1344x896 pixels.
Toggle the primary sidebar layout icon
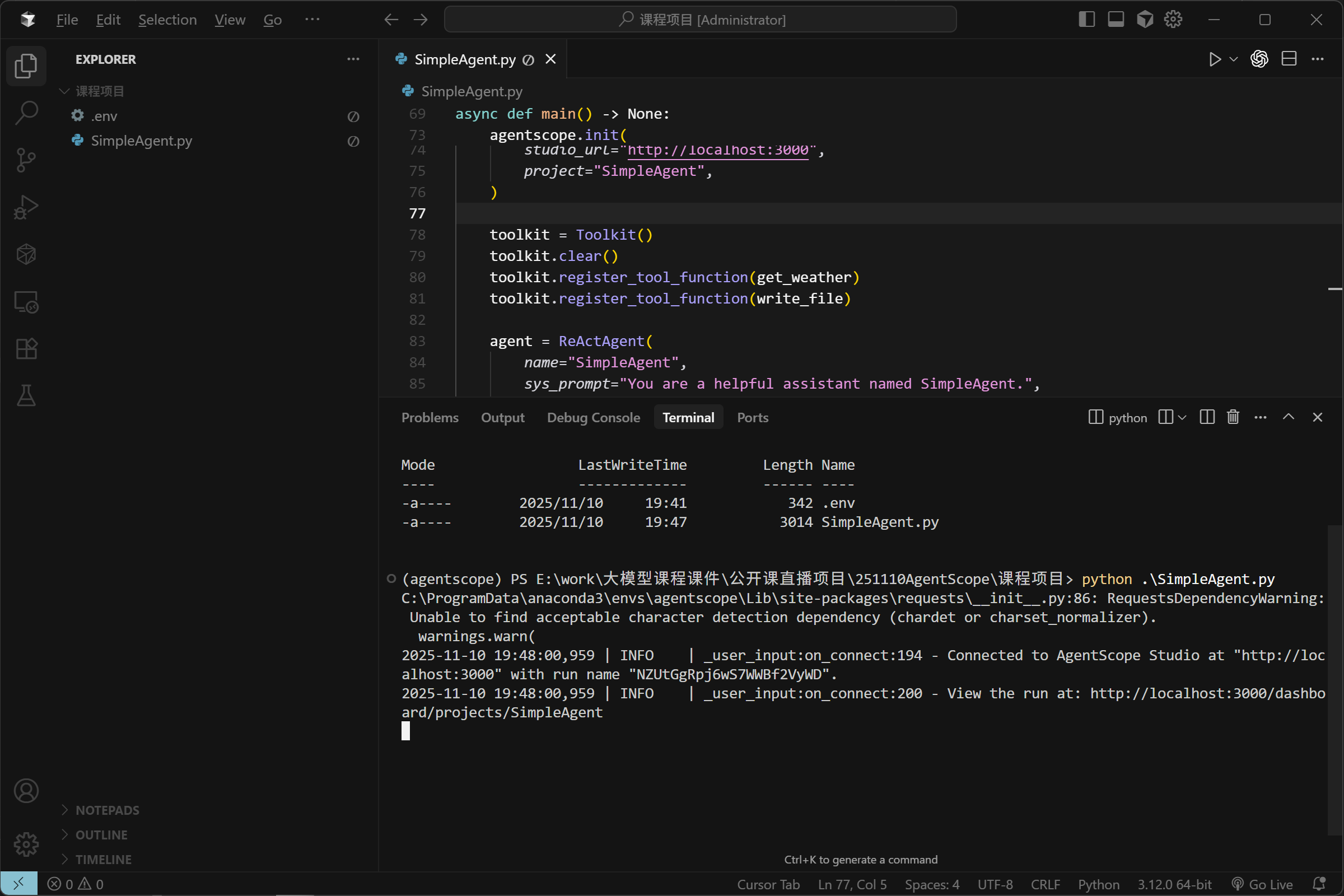[1086, 20]
